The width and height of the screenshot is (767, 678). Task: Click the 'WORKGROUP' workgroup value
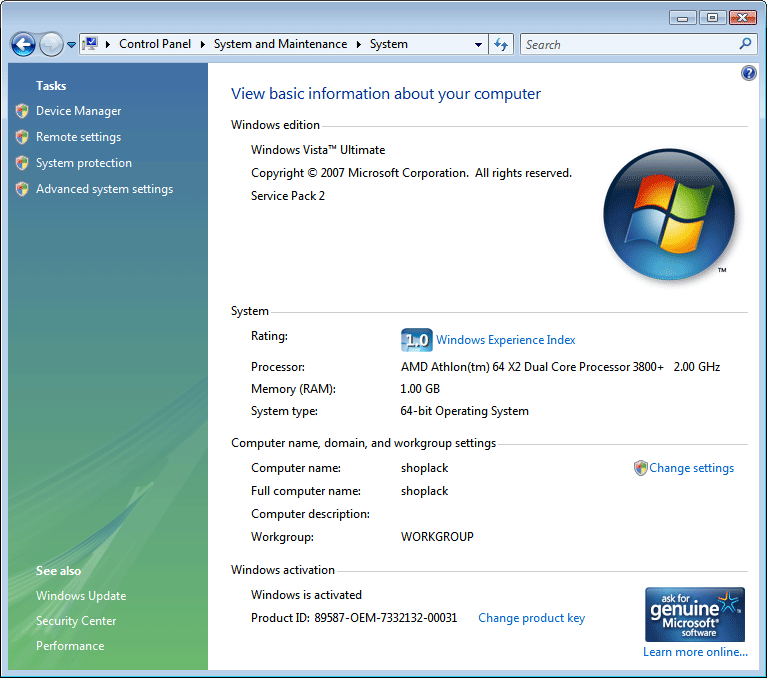click(437, 537)
